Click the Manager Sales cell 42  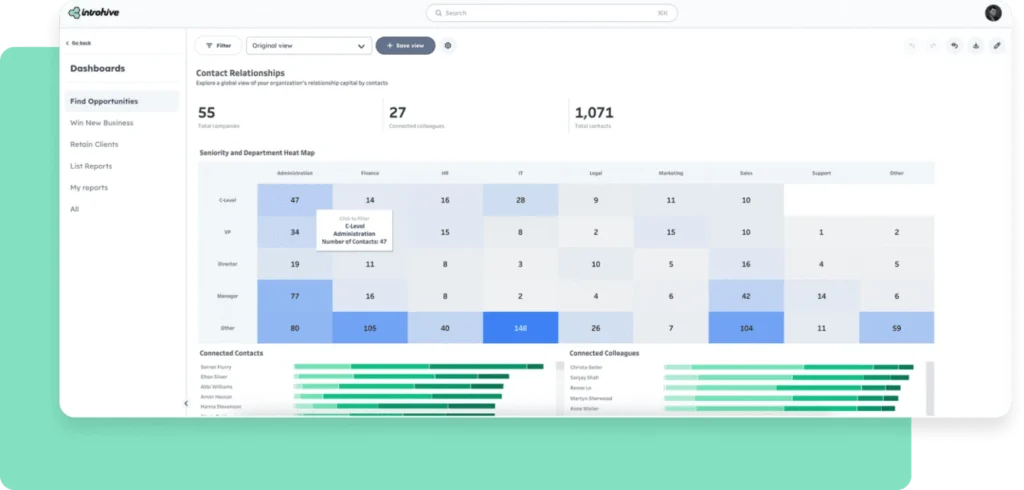pos(746,296)
